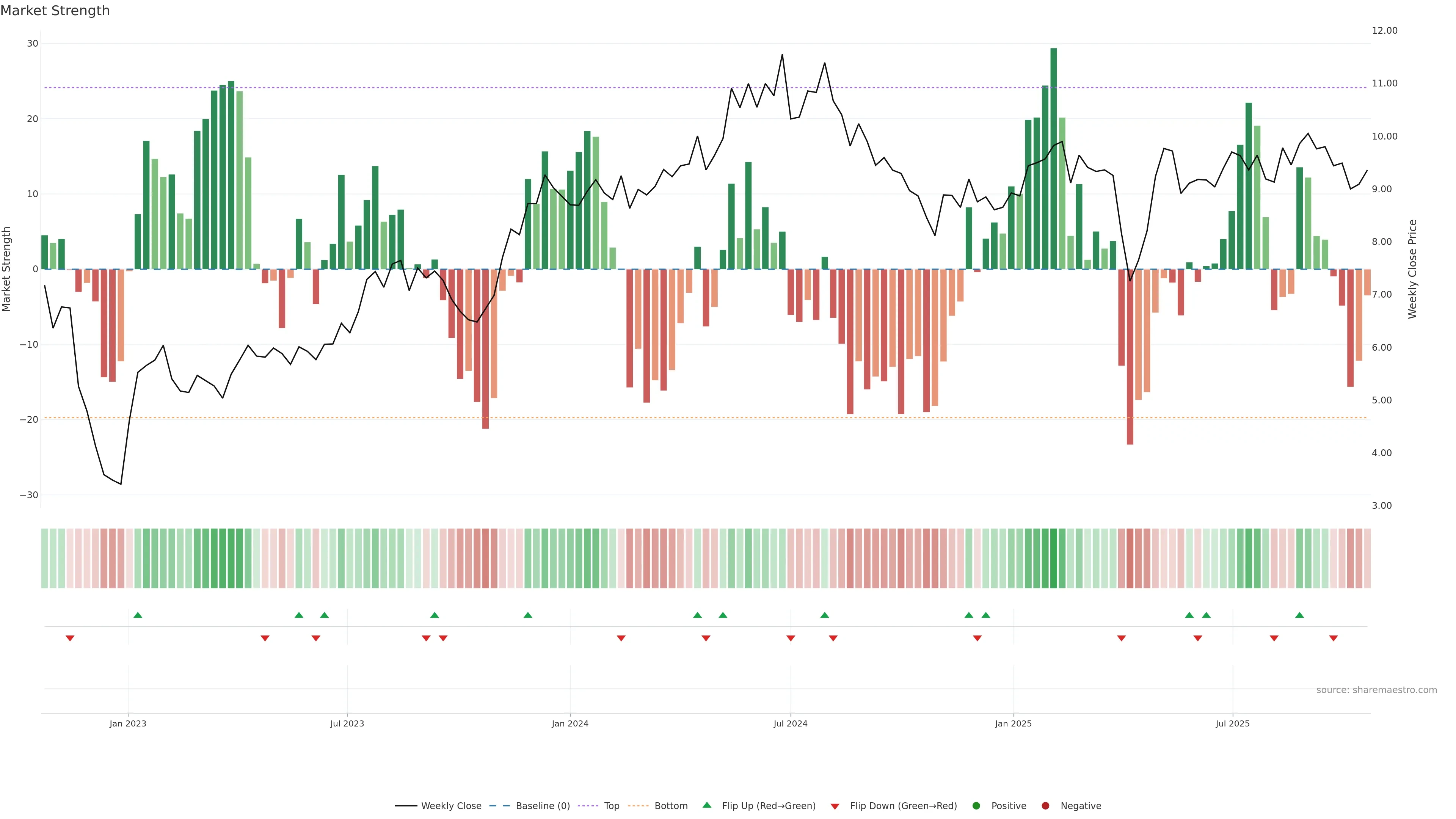The height and width of the screenshot is (819, 1456).
Task: Click the Weekly Close Price axis title
Action: 1412,269
